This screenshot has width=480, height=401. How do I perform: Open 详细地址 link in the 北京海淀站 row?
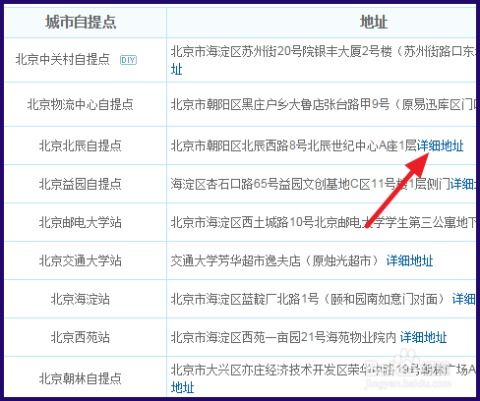(464, 299)
